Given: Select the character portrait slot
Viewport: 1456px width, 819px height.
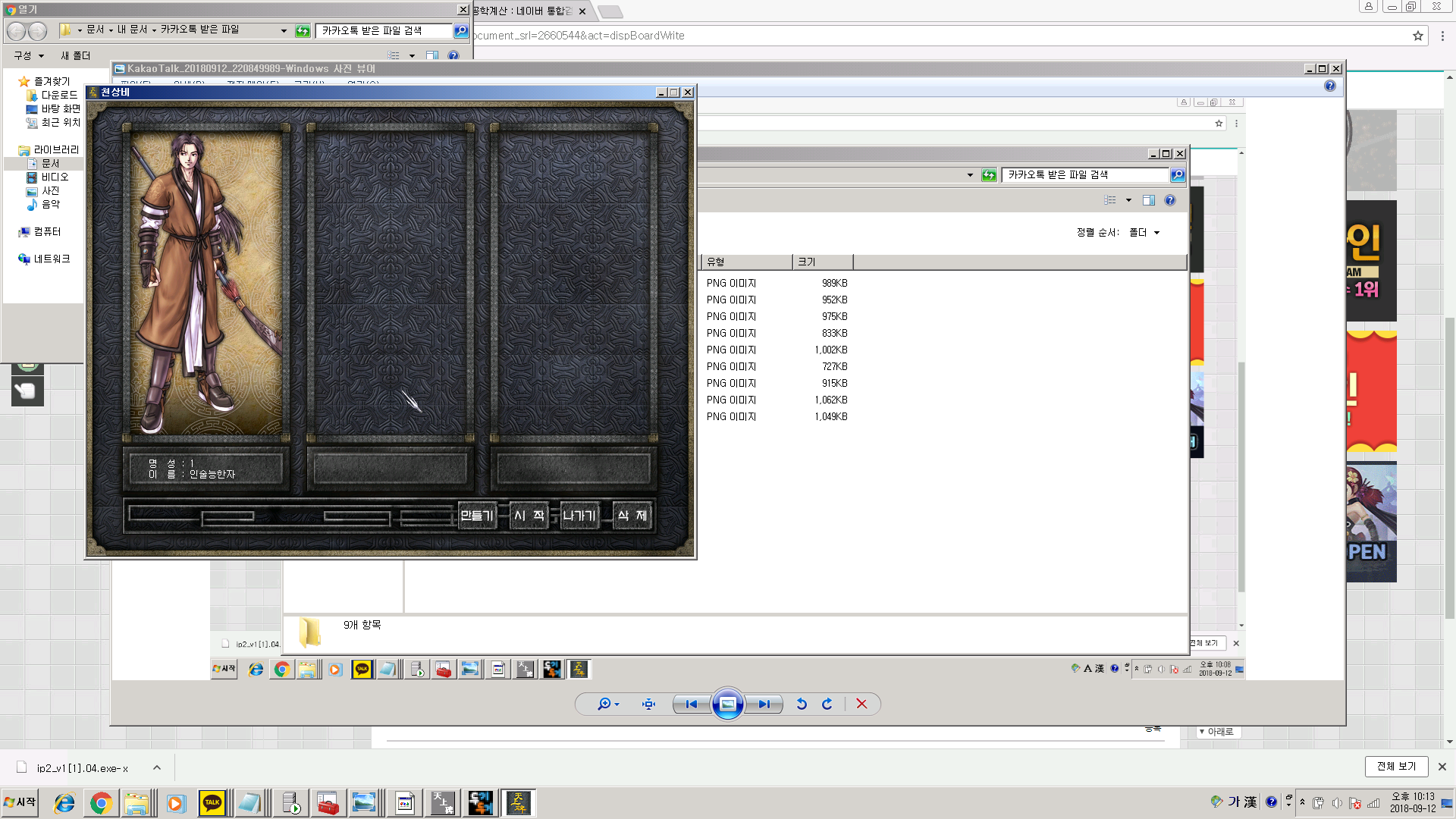Looking at the screenshot, I should (206, 282).
